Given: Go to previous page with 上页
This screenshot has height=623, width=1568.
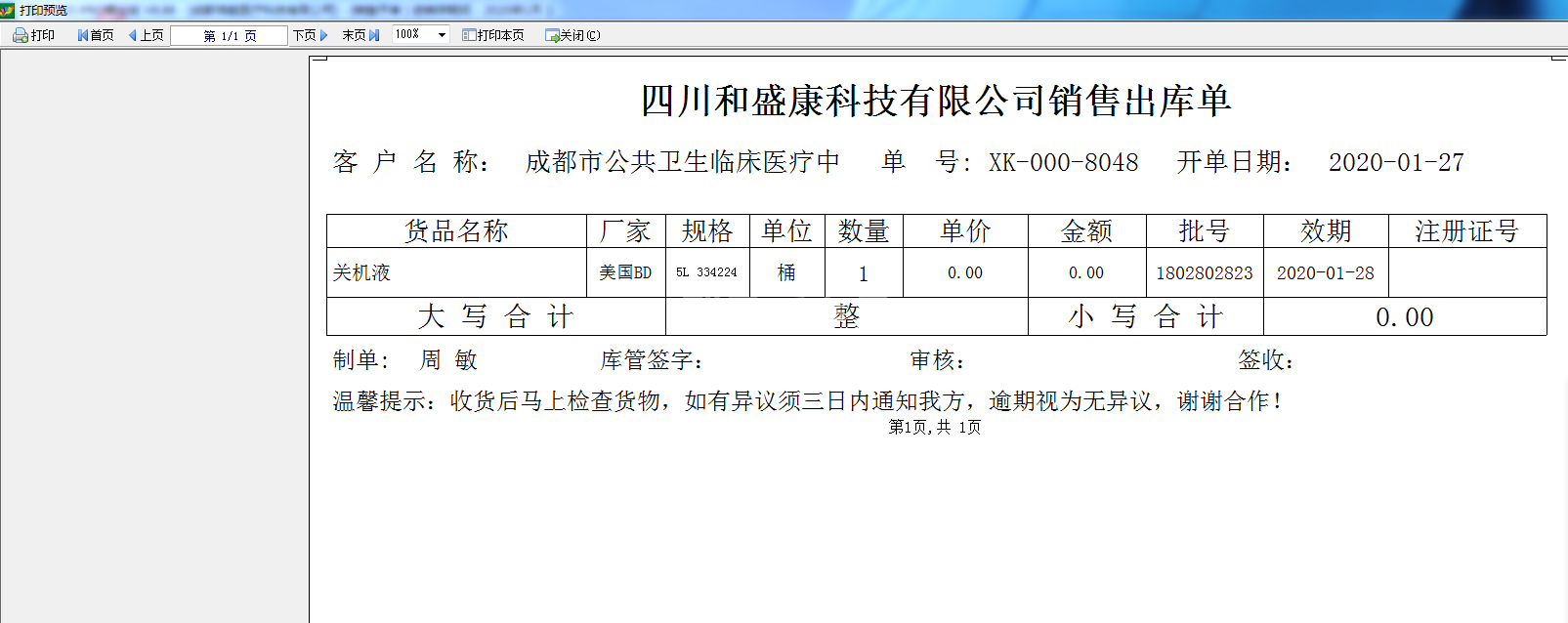Looking at the screenshot, I should [147, 35].
